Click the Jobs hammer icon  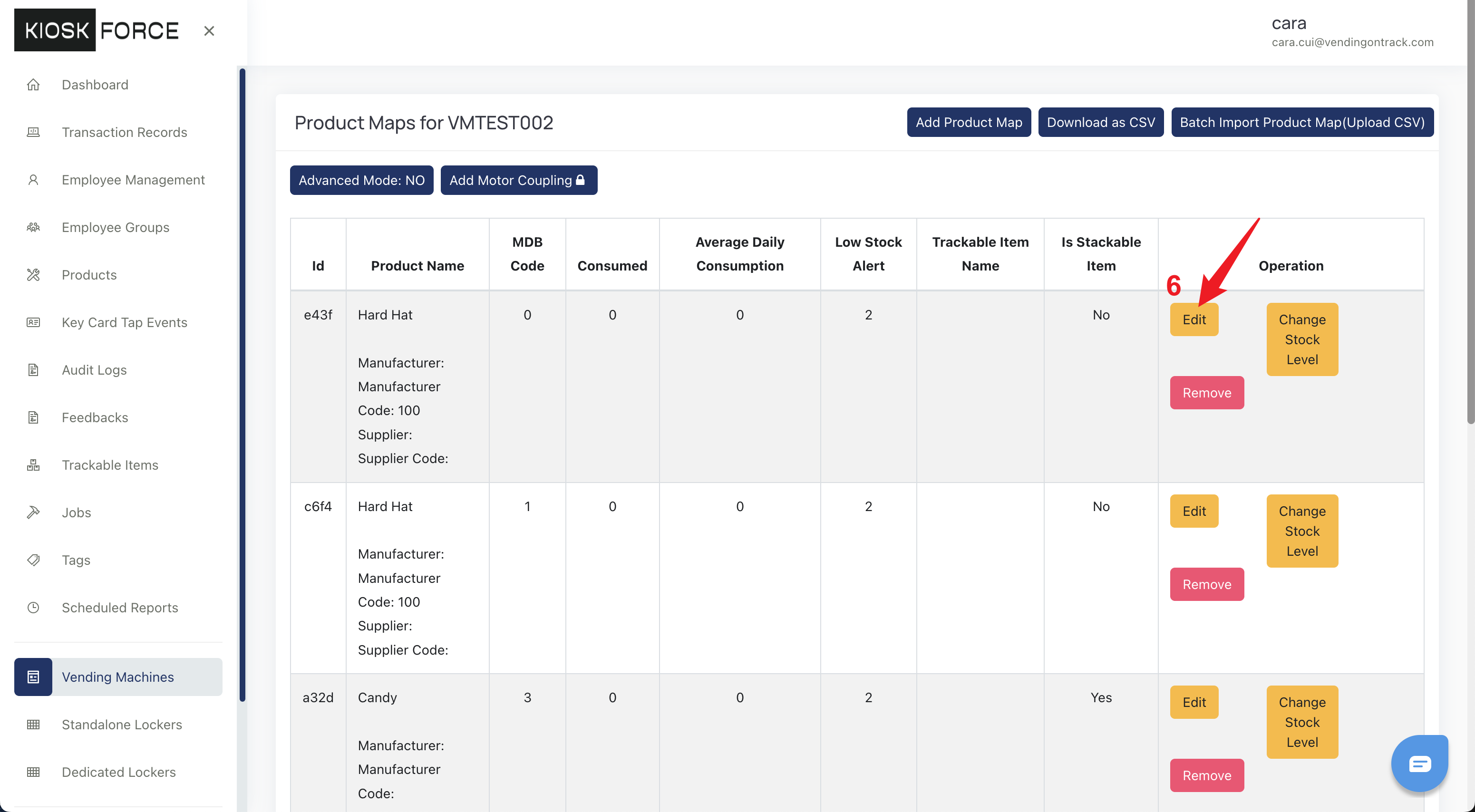tap(33, 512)
